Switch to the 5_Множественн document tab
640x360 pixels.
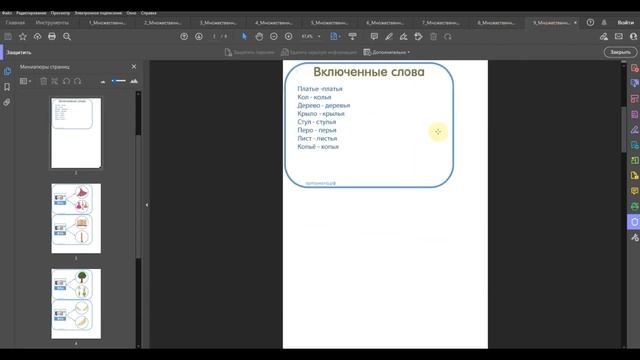click(329, 22)
